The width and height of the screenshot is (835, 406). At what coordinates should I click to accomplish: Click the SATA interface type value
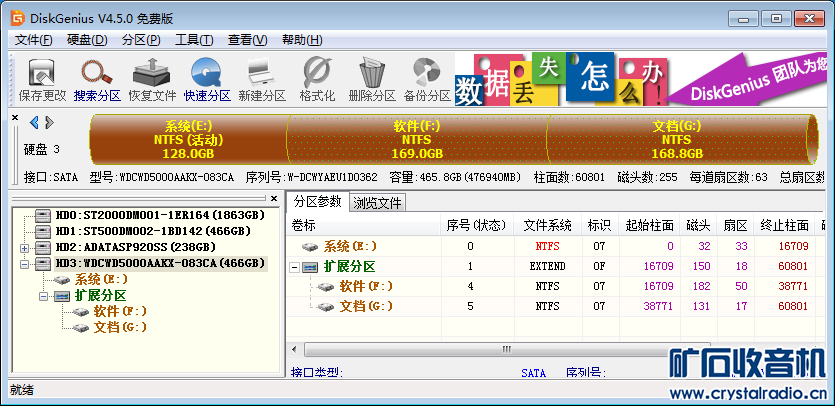coord(534,372)
